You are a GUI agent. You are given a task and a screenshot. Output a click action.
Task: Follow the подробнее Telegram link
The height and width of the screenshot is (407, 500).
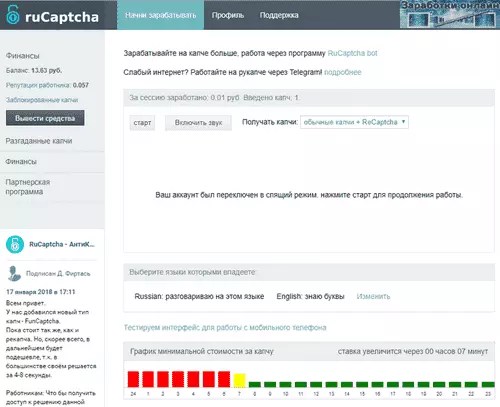coord(343,72)
